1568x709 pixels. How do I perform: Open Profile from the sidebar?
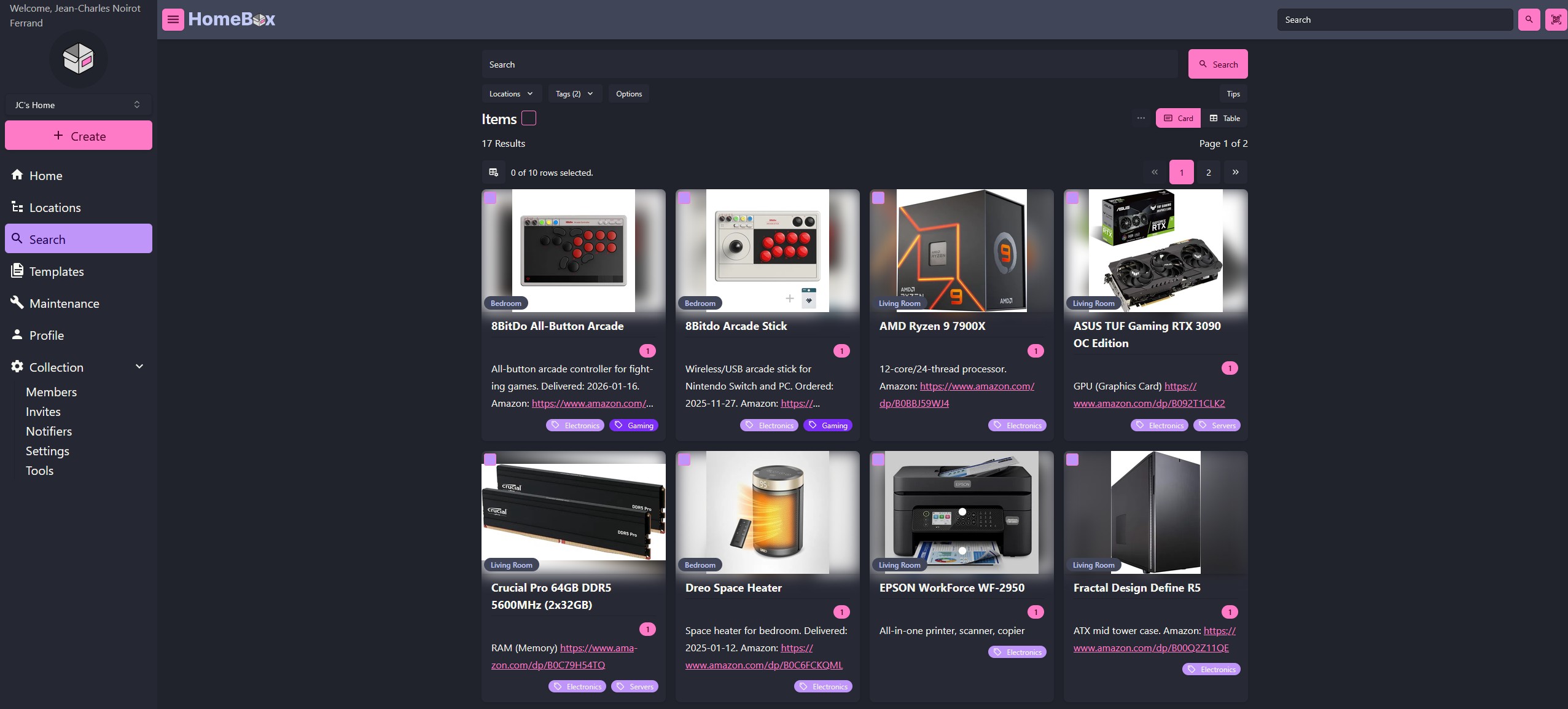point(79,335)
